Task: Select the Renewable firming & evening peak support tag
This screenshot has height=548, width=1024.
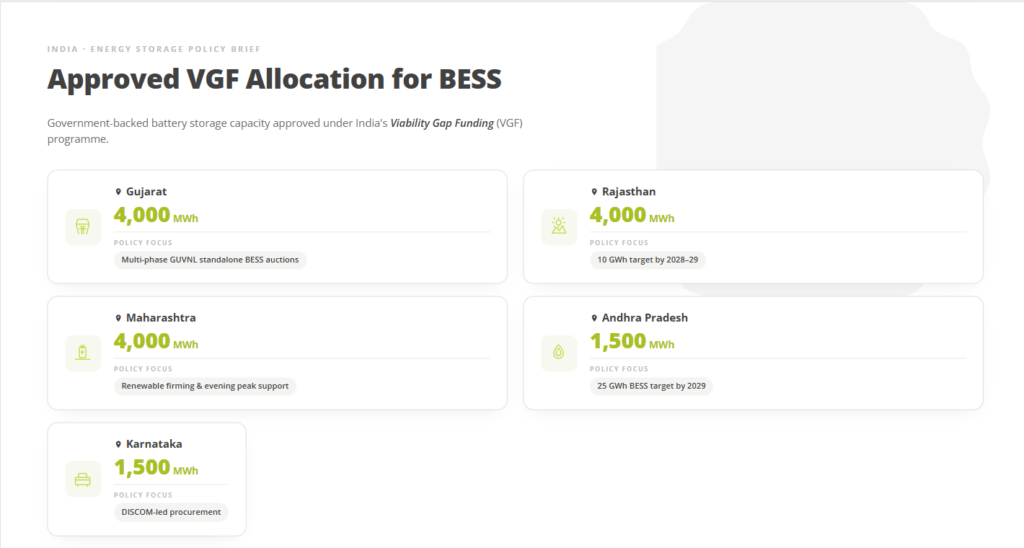Action: tap(204, 386)
